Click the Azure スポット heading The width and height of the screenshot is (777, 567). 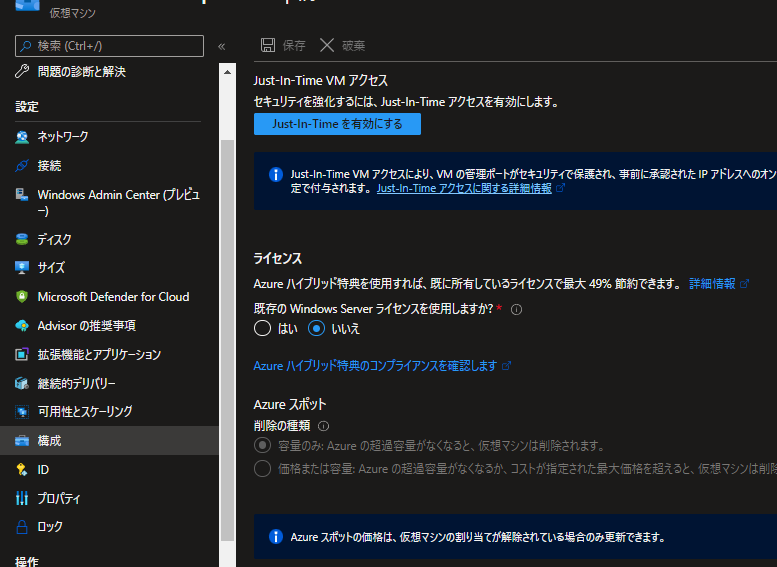(x=290, y=404)
